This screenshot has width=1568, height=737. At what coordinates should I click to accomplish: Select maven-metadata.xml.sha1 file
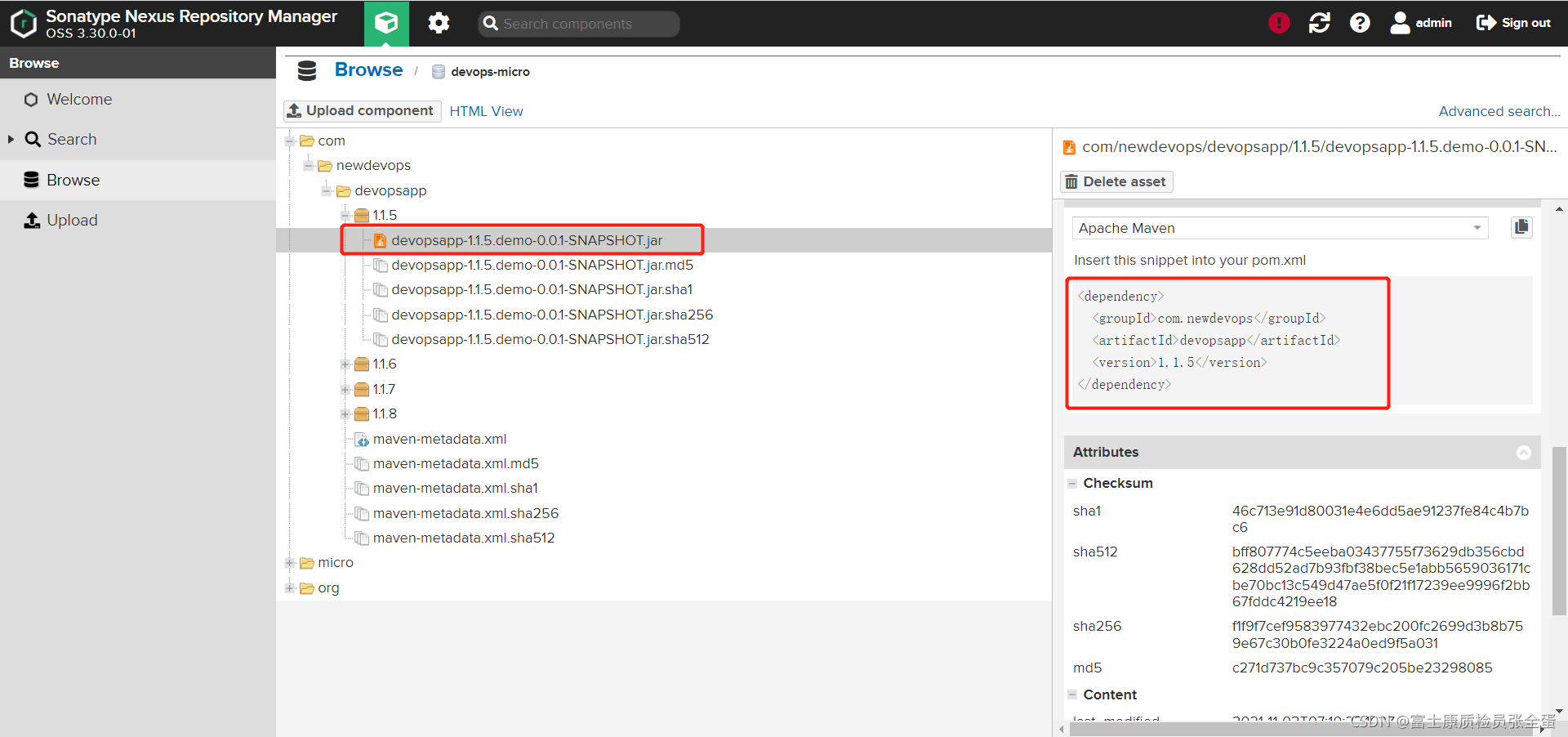[456, 488]
